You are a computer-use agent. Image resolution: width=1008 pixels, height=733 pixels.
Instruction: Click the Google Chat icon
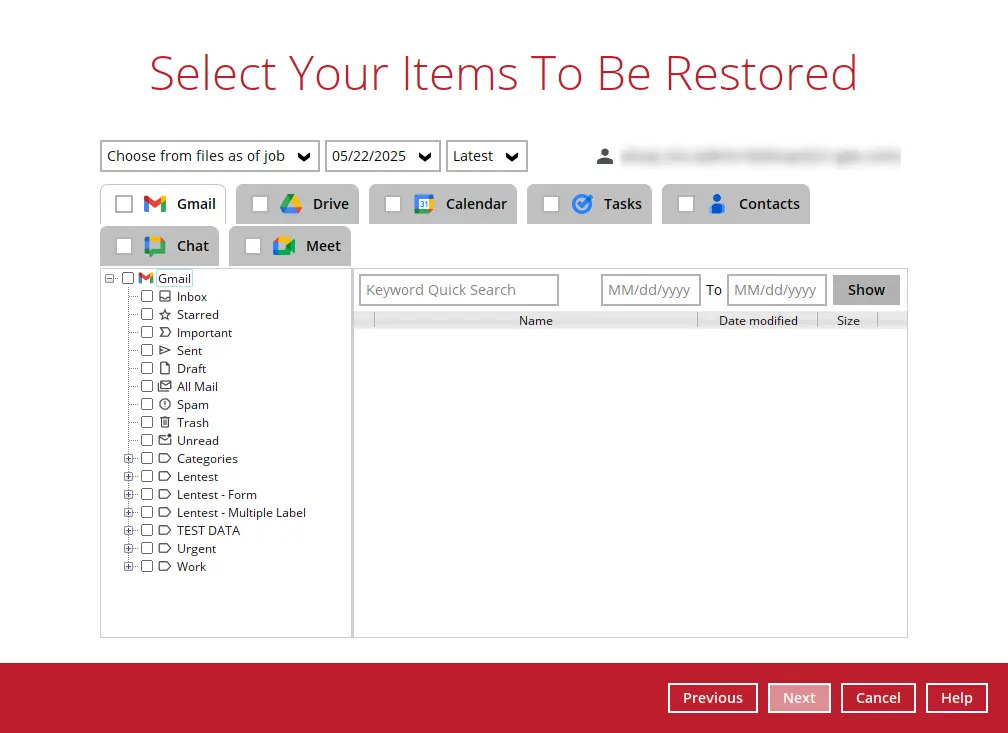point(154,246)
